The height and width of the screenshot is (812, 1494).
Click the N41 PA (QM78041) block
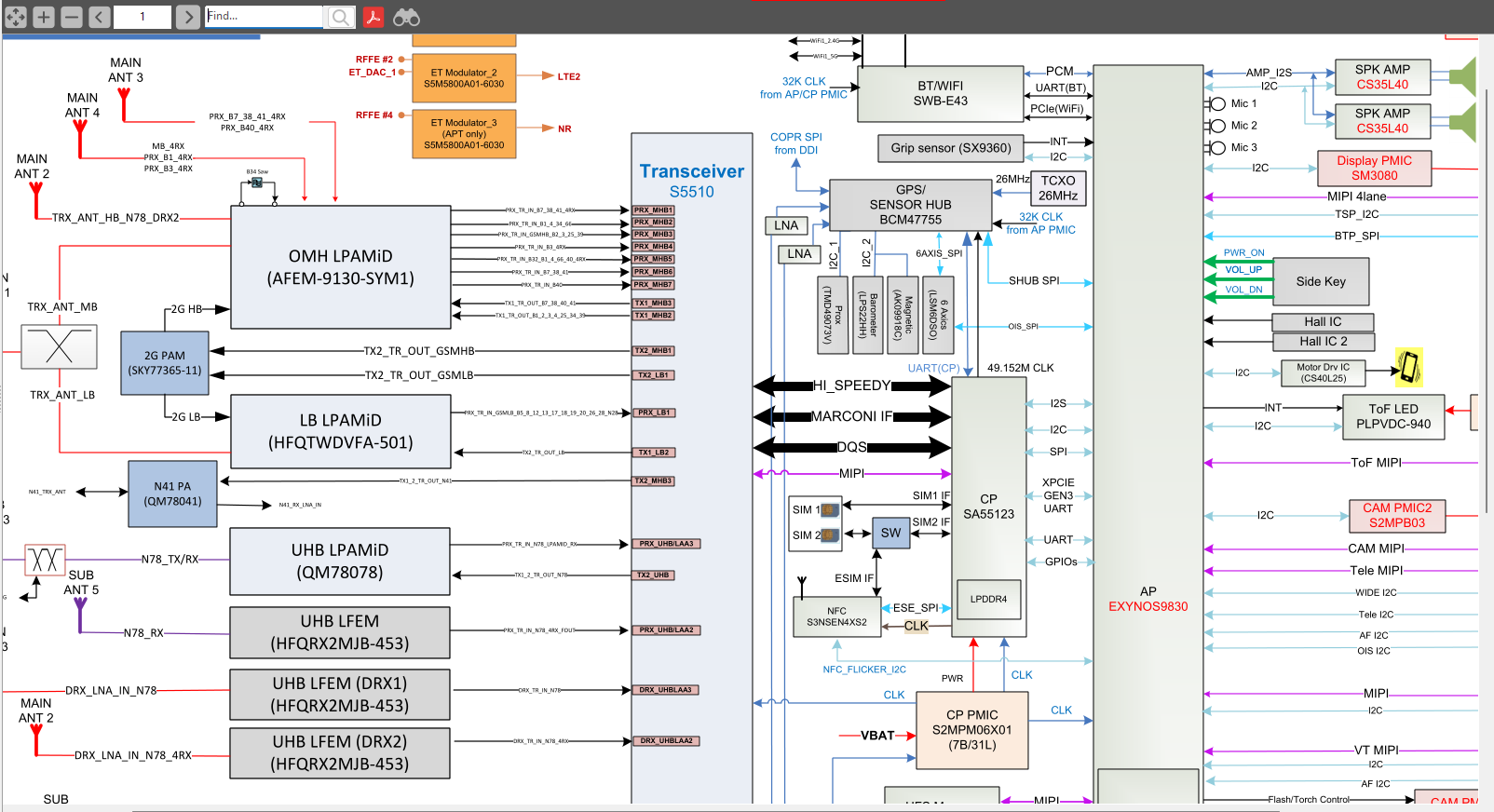pos(172,494)
